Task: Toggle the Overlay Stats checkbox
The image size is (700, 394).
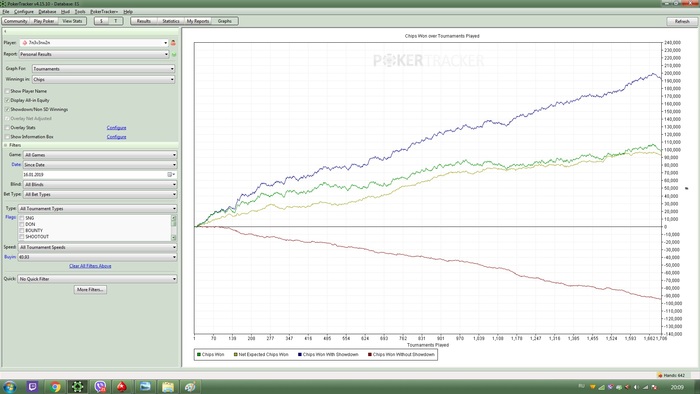Action: [7, 128]
